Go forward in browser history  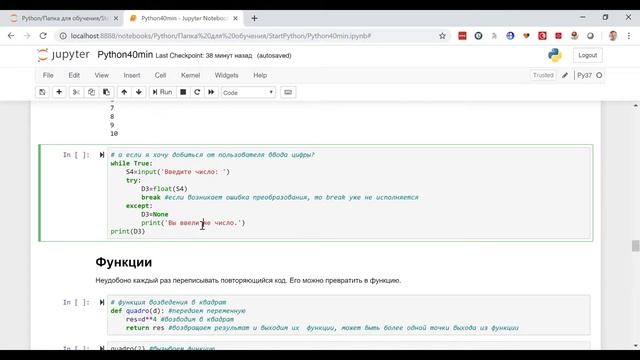(x=27, y=36)
